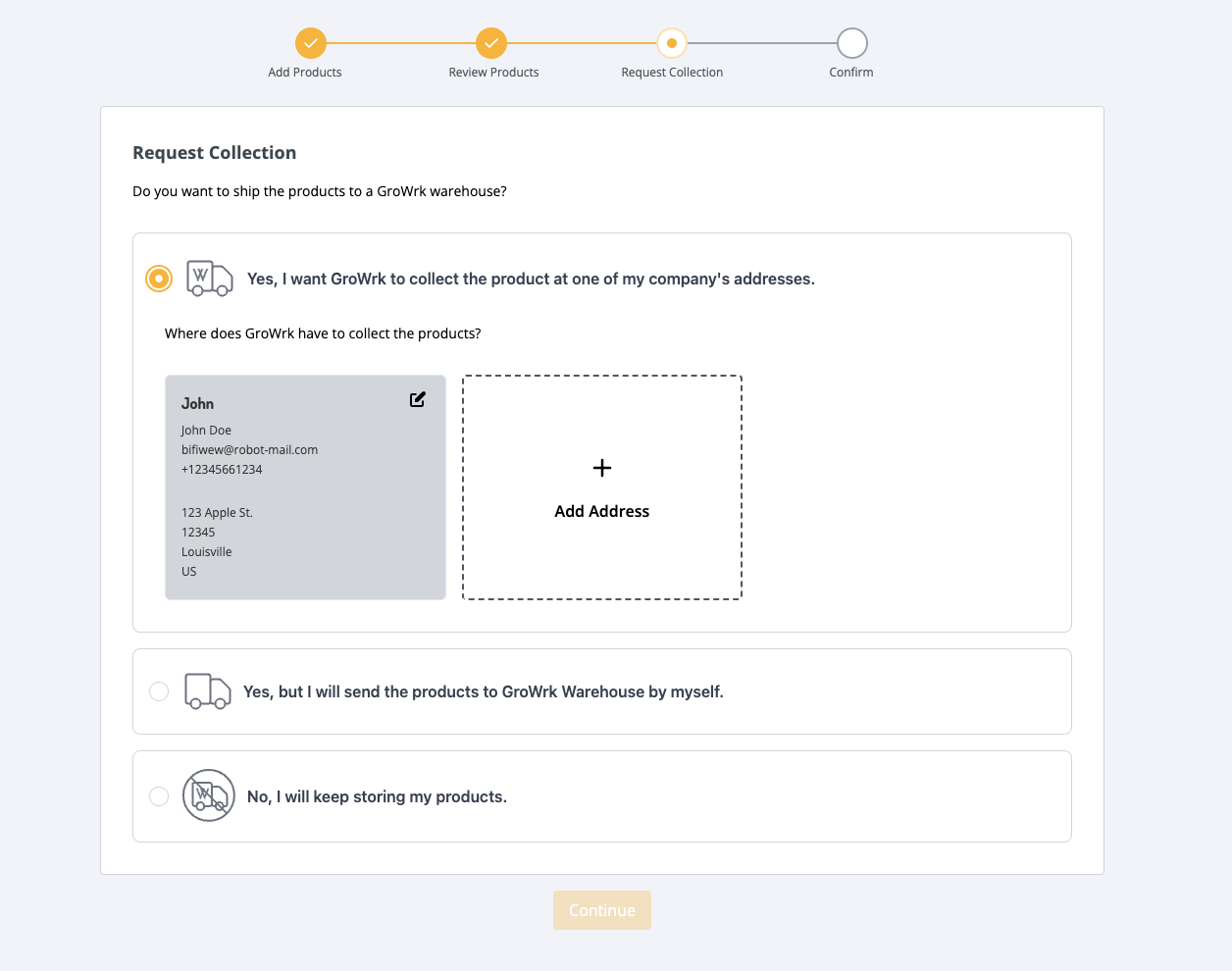Viewport: 1232px width, 971px height.
Task: Click the Add Address label
Action: click(x=602, y=511)
